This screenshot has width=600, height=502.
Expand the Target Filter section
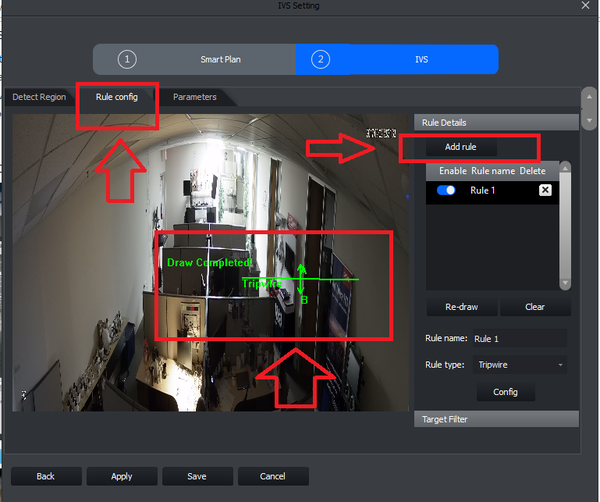coord(496,419)
